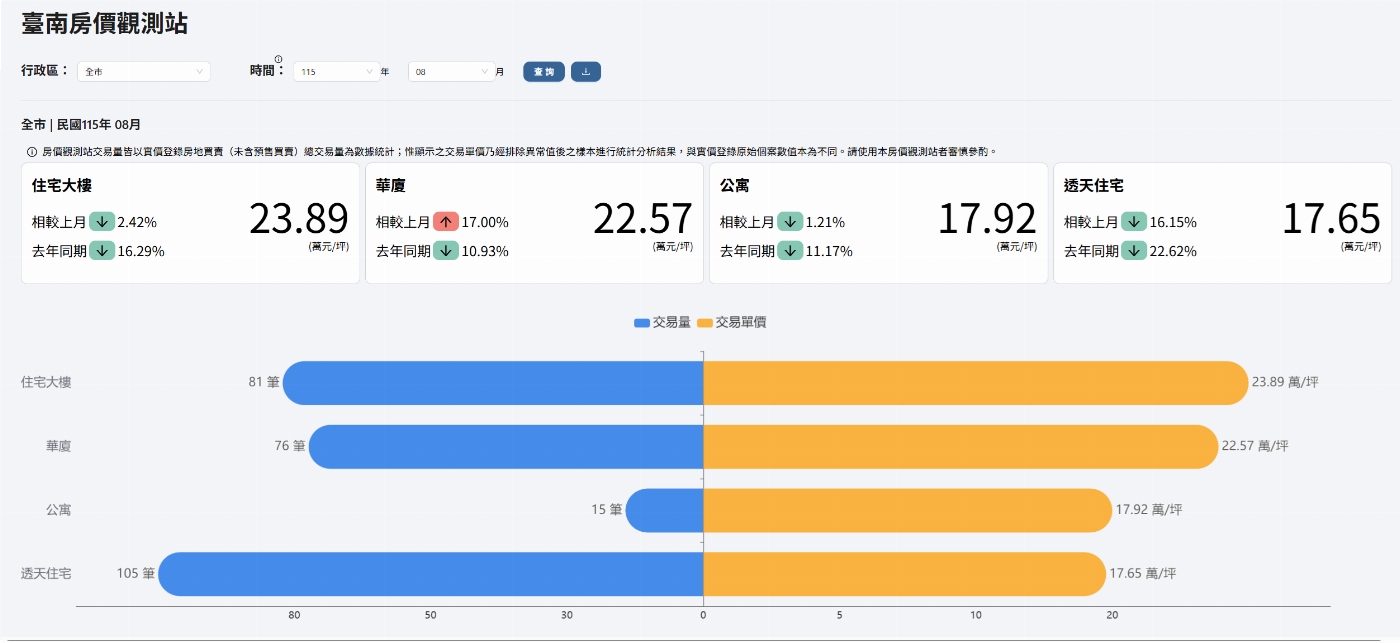1400x643 pixels.
Task: Click the download icon button
Action: pos(586,72)
